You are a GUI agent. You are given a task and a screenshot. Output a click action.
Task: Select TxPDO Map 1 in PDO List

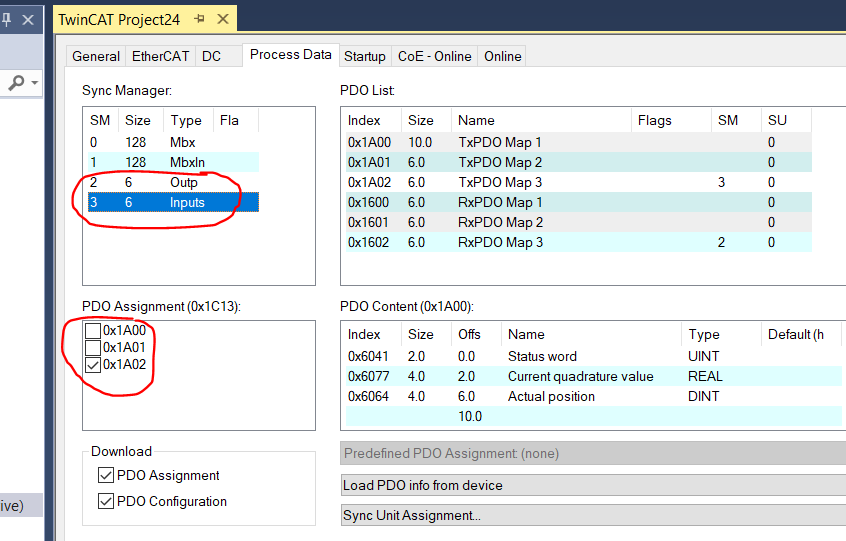pyautogui.click(x=499, y=142)
